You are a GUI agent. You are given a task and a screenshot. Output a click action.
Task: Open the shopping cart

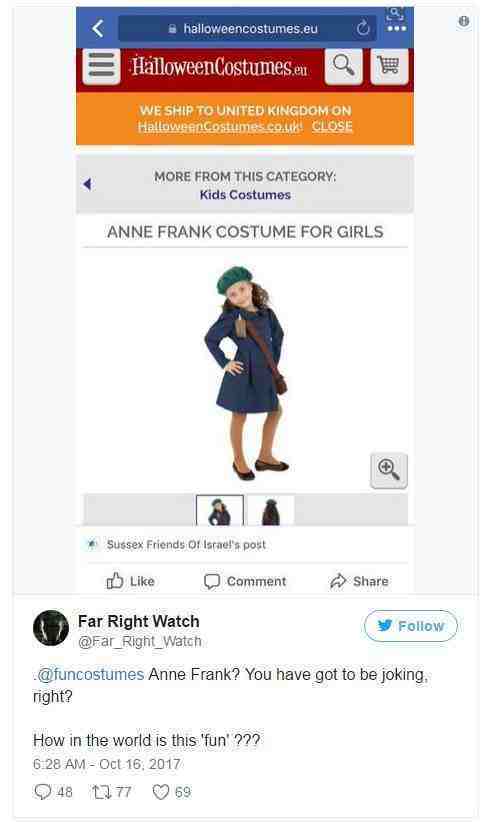click(x=389, y=66)
